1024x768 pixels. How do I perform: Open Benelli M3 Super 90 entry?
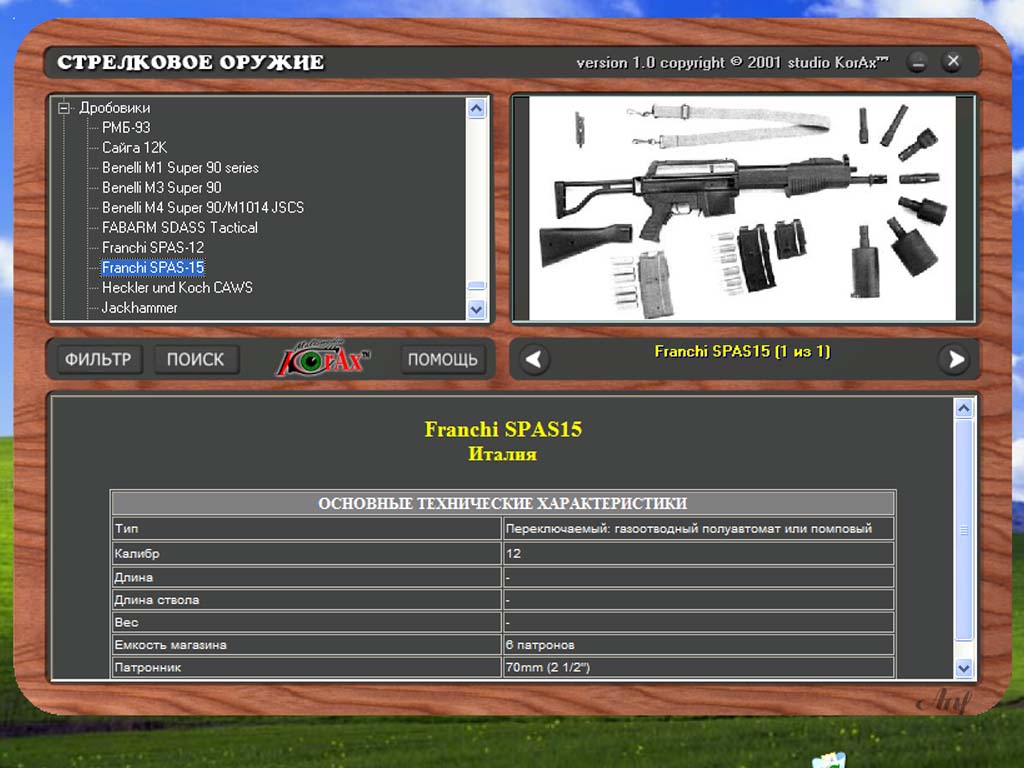point(162,187)
